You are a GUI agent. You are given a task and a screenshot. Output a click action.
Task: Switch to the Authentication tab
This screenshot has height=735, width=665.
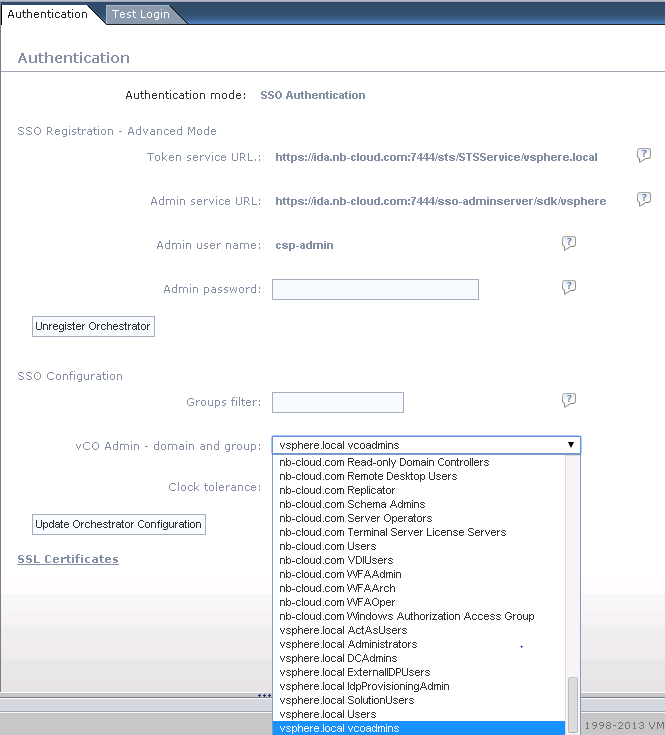[x=47, y=14]
